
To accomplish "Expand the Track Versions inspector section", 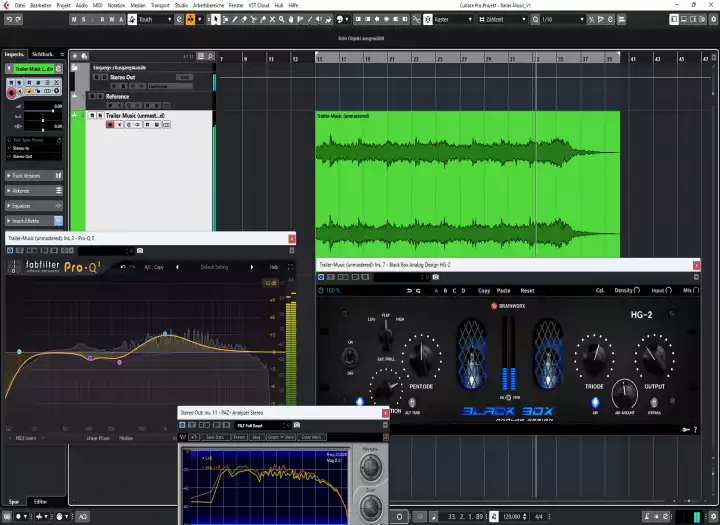I will (x=34, y=175).
